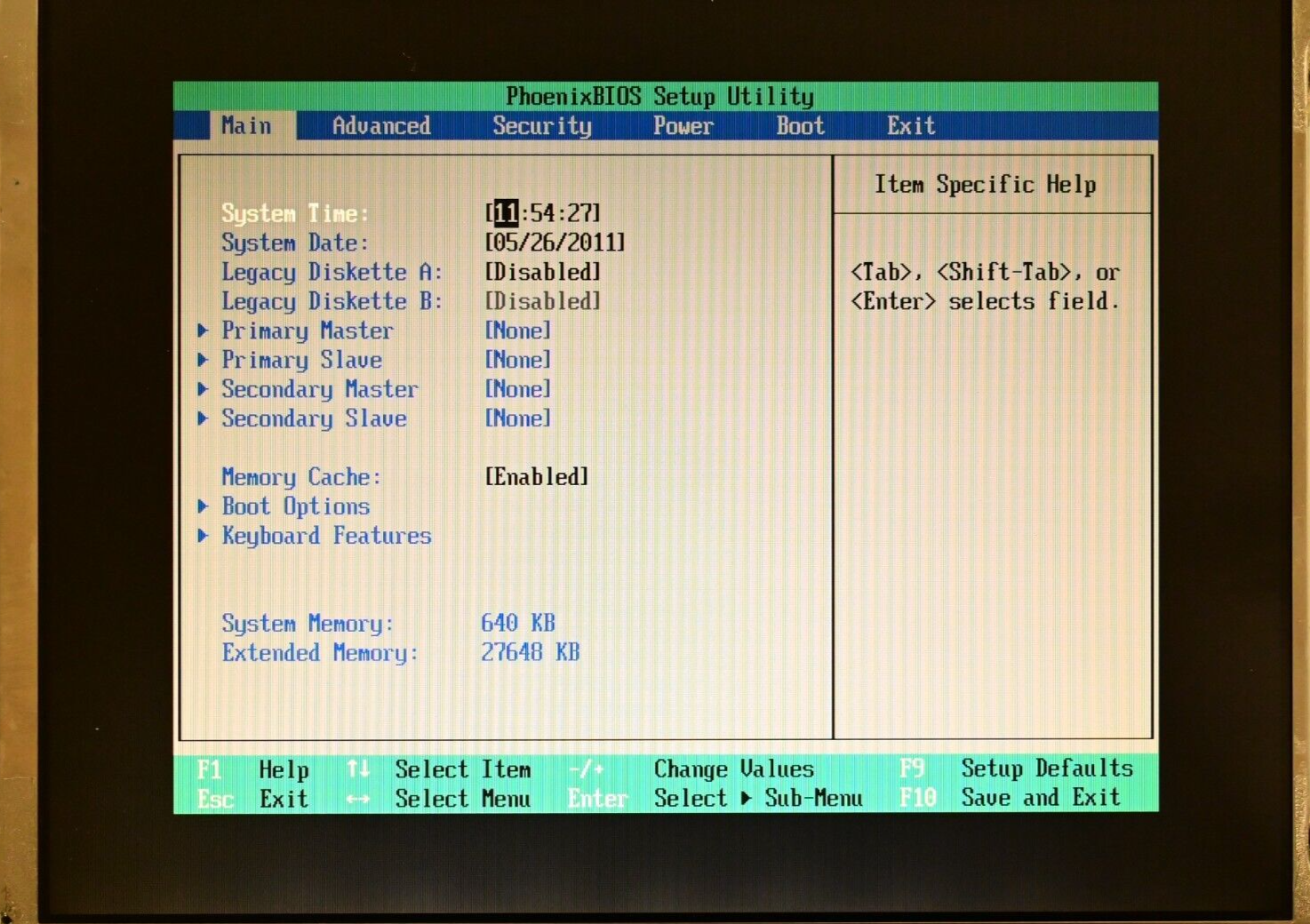The image size is (1310, 924).
Task: Click the F10 Save and Exit hint
Action: pos(1010,798)
